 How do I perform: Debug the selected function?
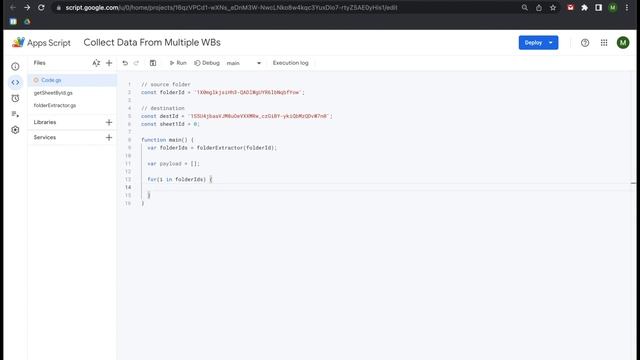(207, 63)
